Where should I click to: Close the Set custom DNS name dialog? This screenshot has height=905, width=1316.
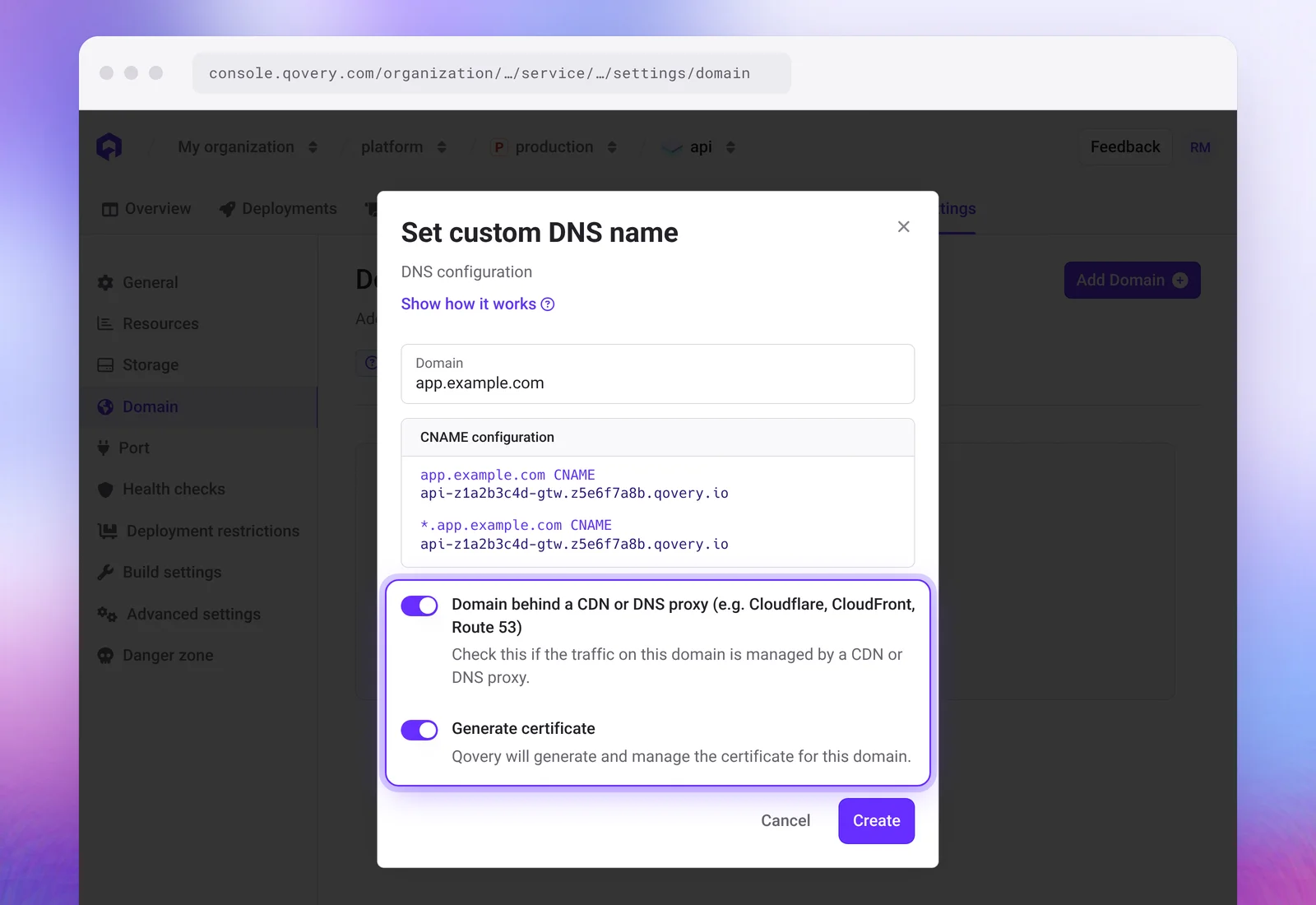click(x=904, y=226)
